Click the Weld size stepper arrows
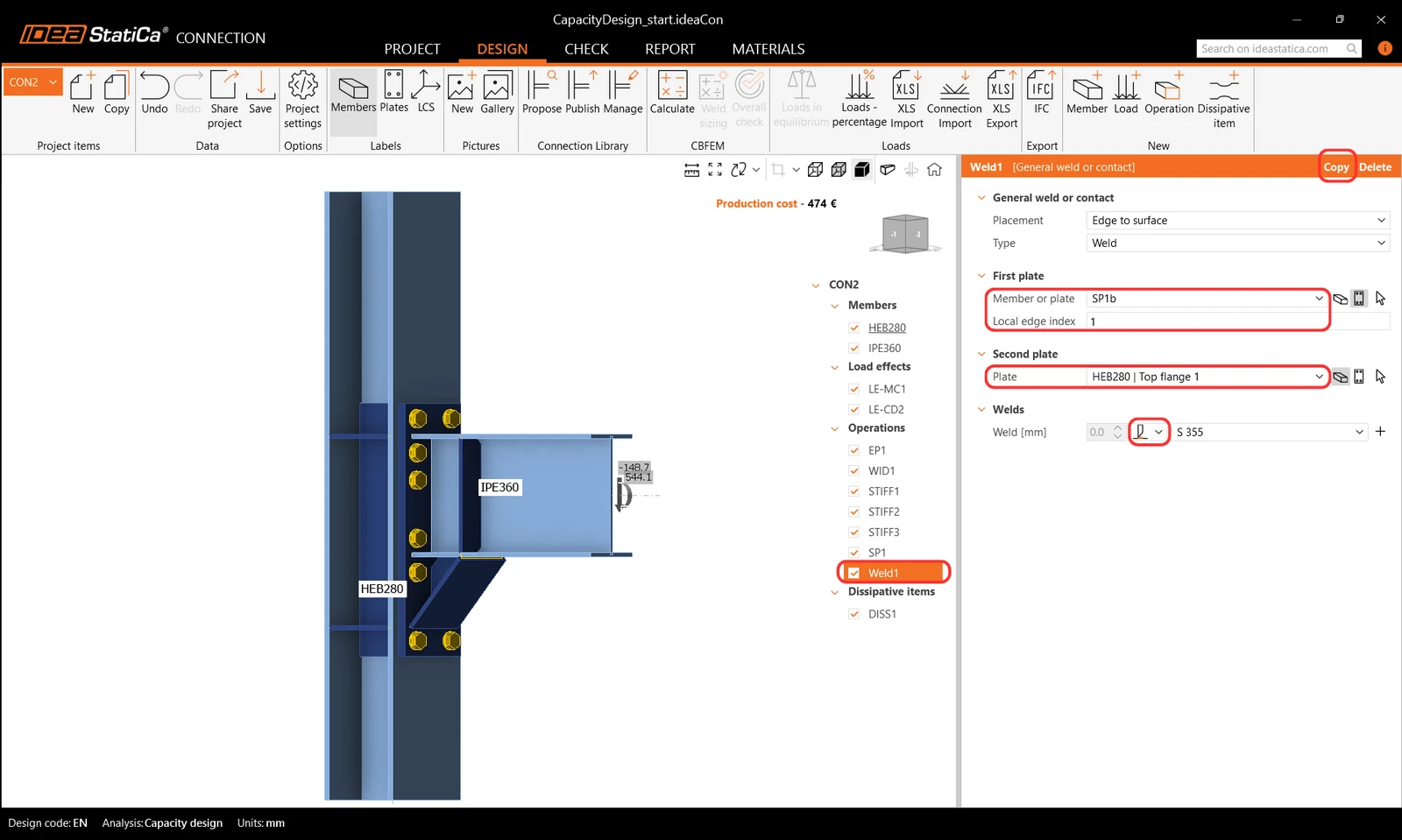This screenshot has width=1402, height=840. [1117, 432]
